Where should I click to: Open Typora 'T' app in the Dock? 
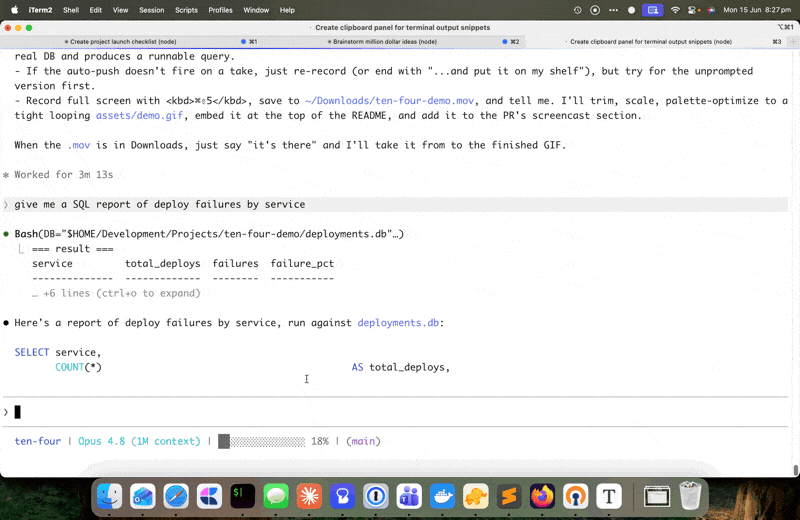609,496
